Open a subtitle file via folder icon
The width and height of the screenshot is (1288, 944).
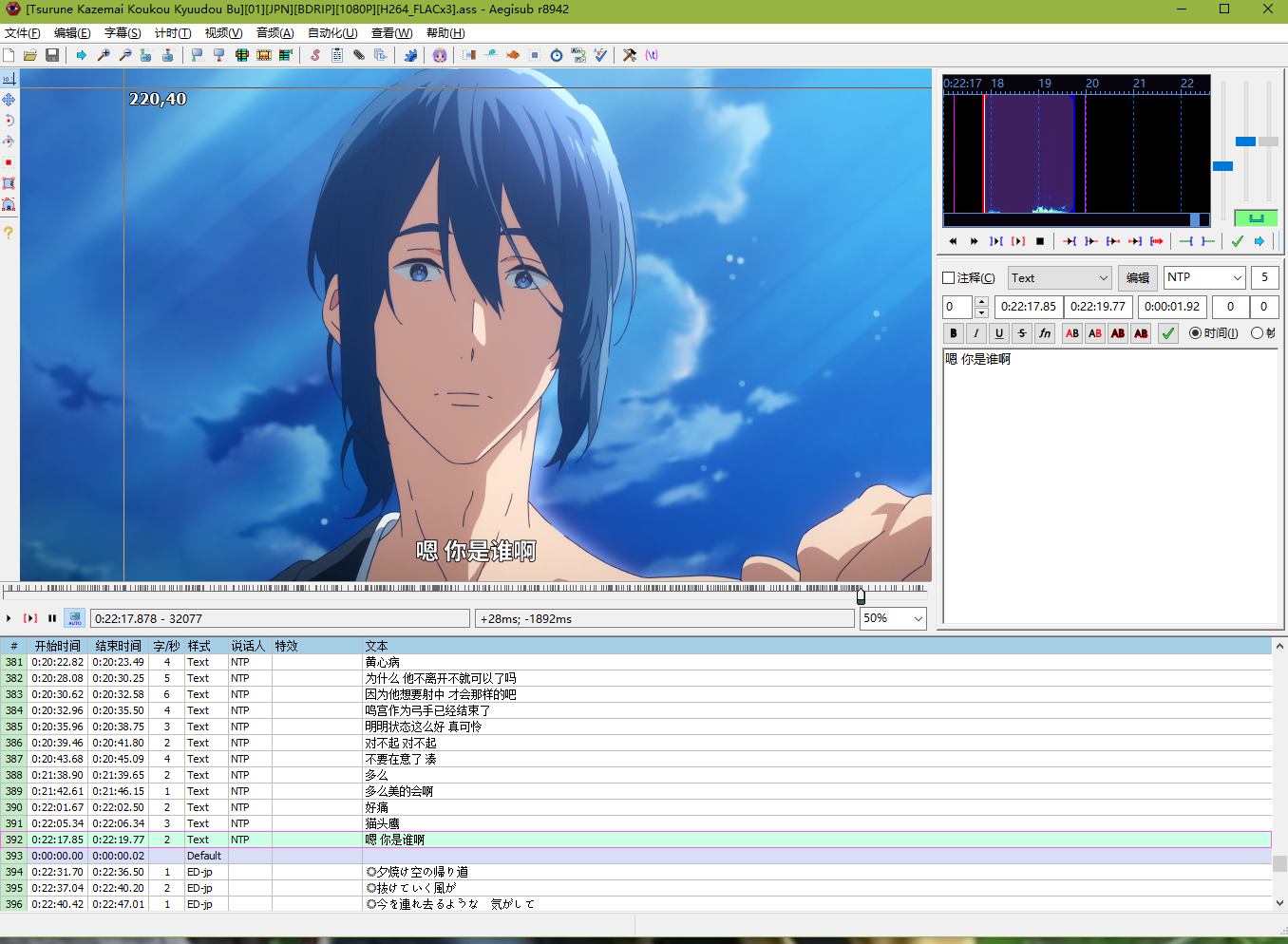tap(30, 55)
